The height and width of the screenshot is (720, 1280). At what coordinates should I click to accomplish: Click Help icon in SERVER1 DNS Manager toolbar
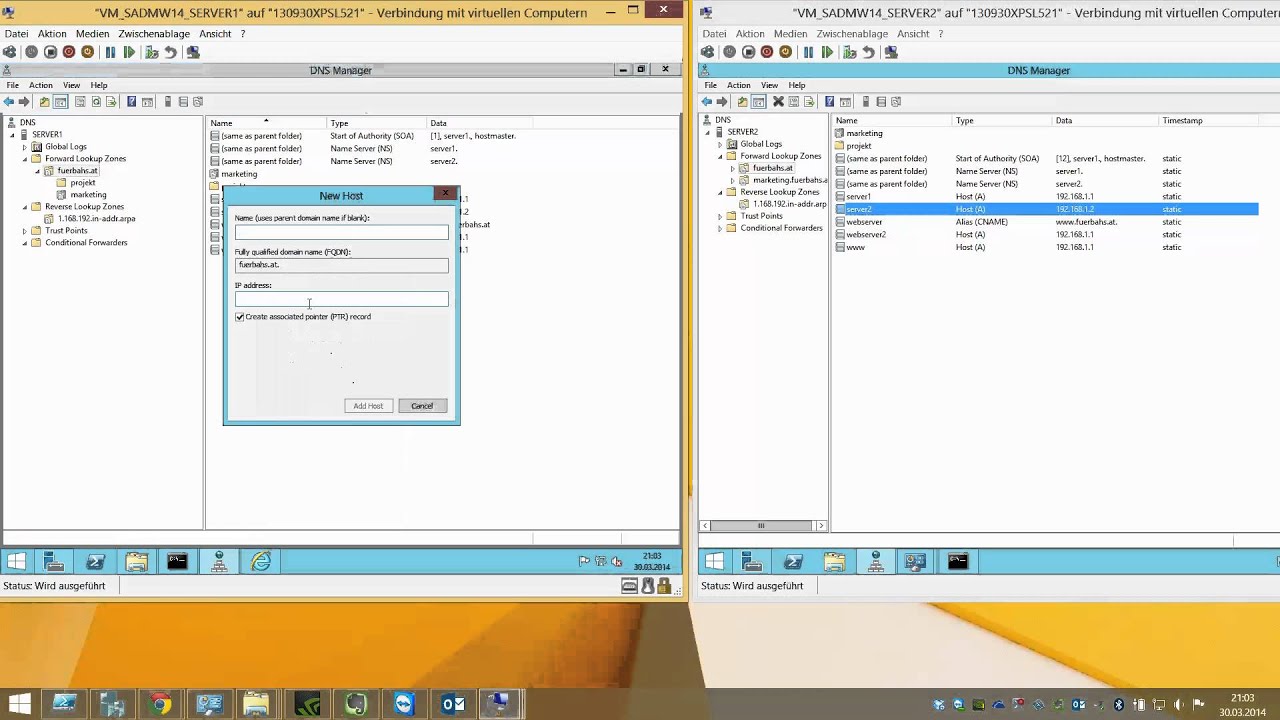[x=131, y=102]
